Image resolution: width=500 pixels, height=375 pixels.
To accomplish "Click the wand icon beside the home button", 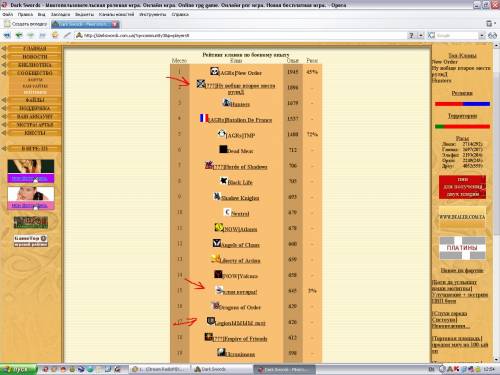I will [67, 35].
